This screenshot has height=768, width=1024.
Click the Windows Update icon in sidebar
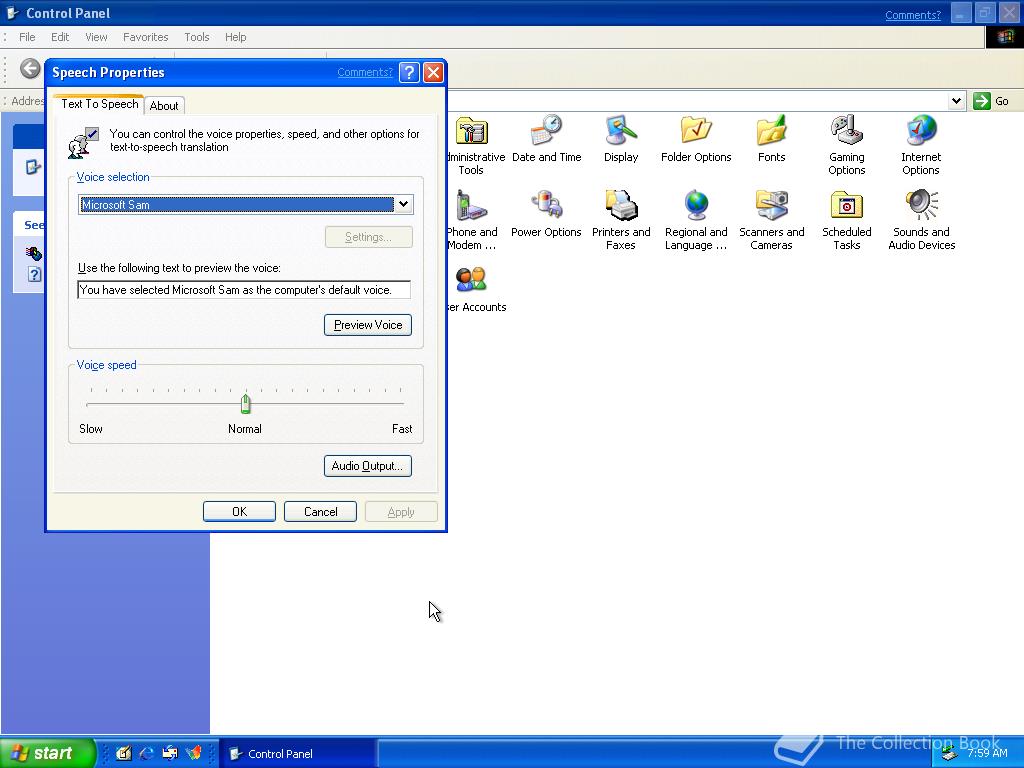click(x=33, y=253)
